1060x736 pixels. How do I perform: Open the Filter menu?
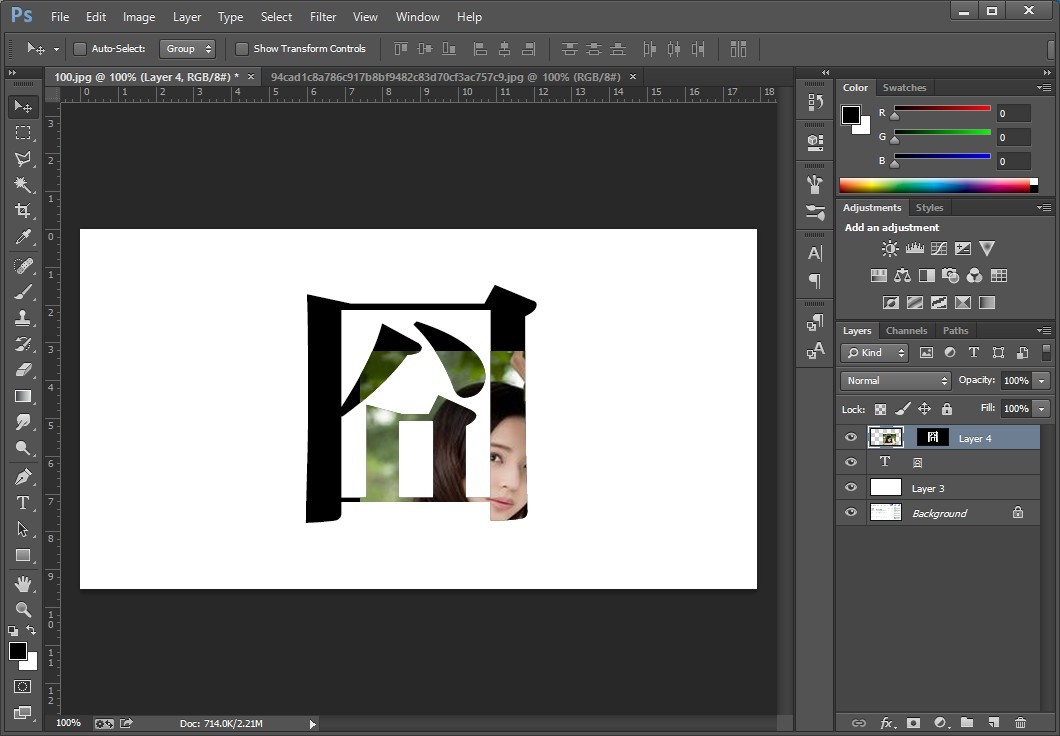coord(323,17)
